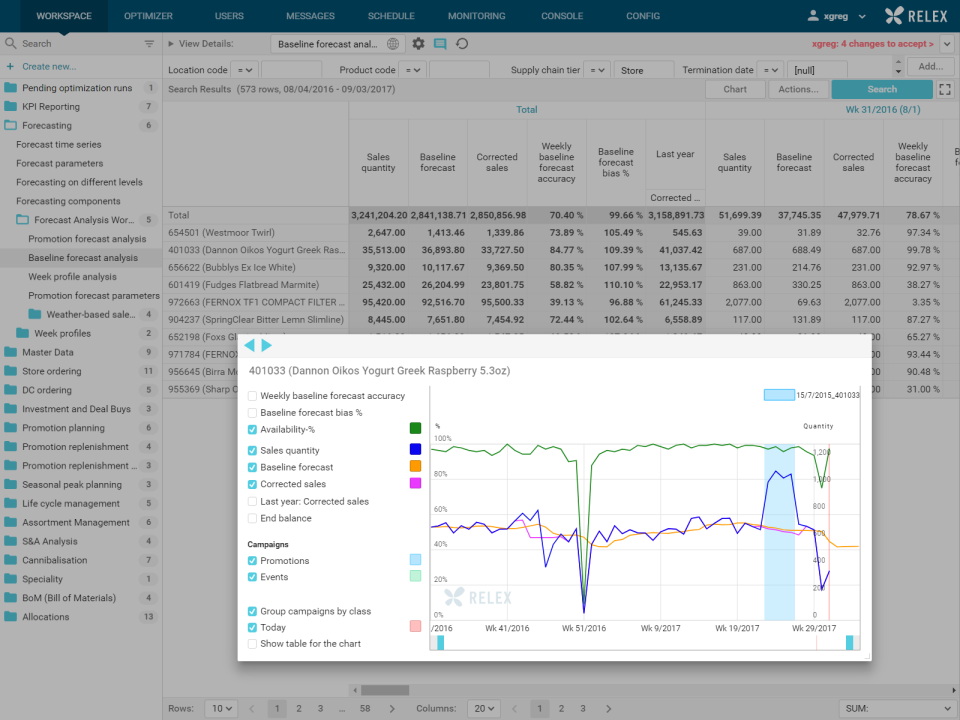Check Show table for the chart
The image size is (960, 720).
tap(253, 644)
